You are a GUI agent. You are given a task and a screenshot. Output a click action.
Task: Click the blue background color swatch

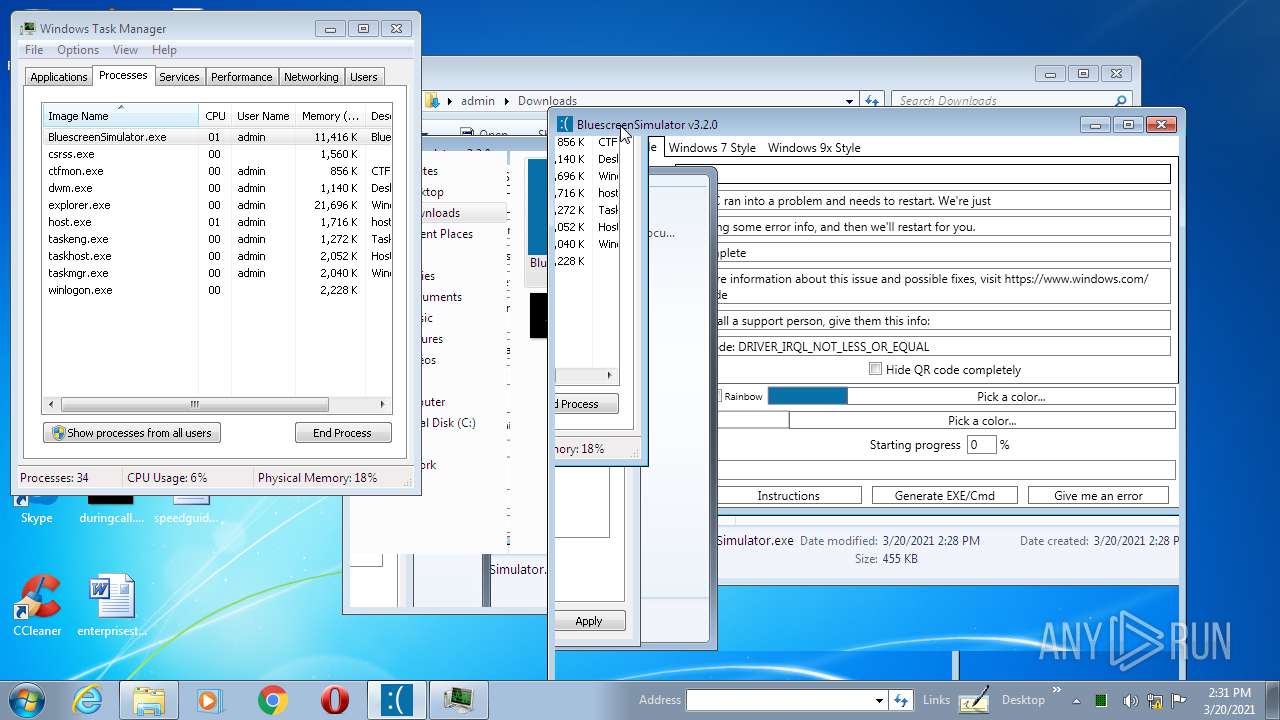(x=807, y=396)
